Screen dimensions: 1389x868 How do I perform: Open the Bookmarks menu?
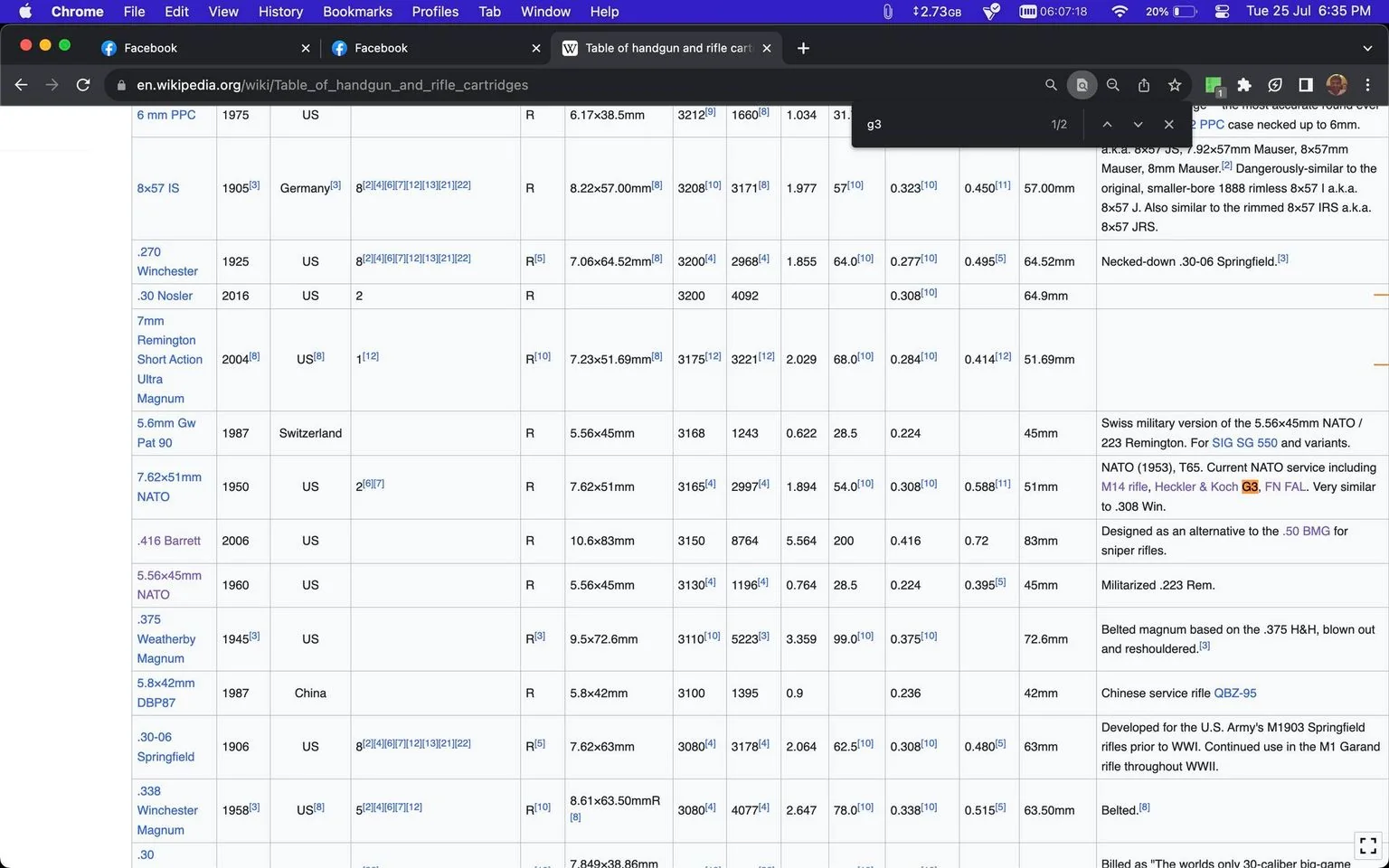357,12
